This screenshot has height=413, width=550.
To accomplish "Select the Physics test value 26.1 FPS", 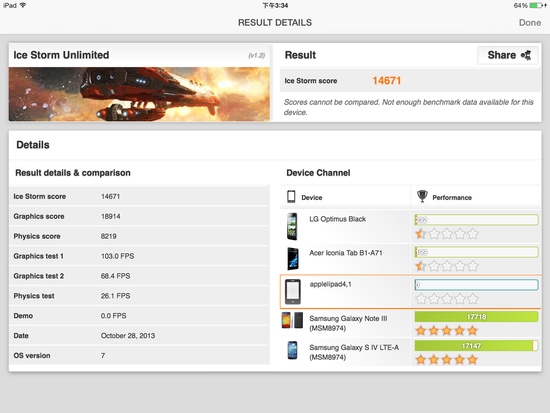I will tap(115, 296).
